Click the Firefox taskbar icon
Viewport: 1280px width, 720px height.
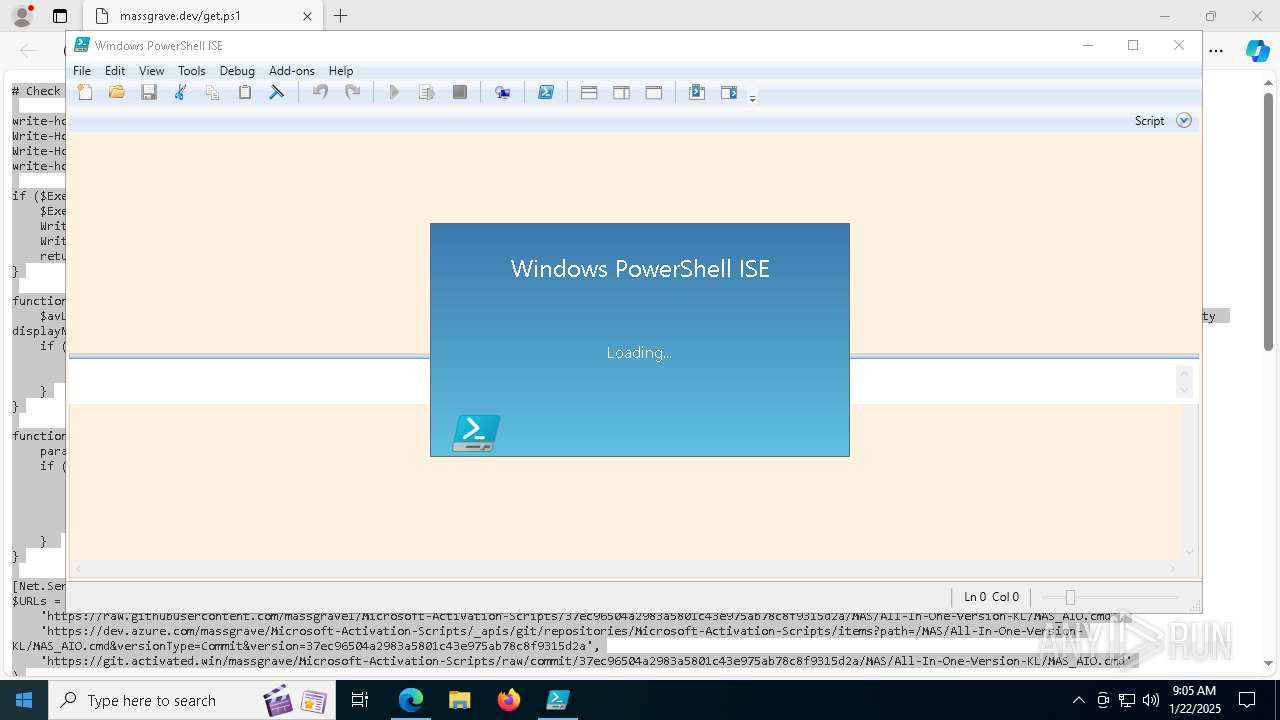pyautogui.click(x=508, y=700)
